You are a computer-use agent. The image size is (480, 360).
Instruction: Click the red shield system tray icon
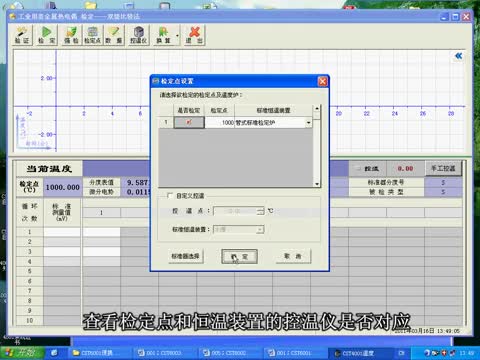point(444,353)
